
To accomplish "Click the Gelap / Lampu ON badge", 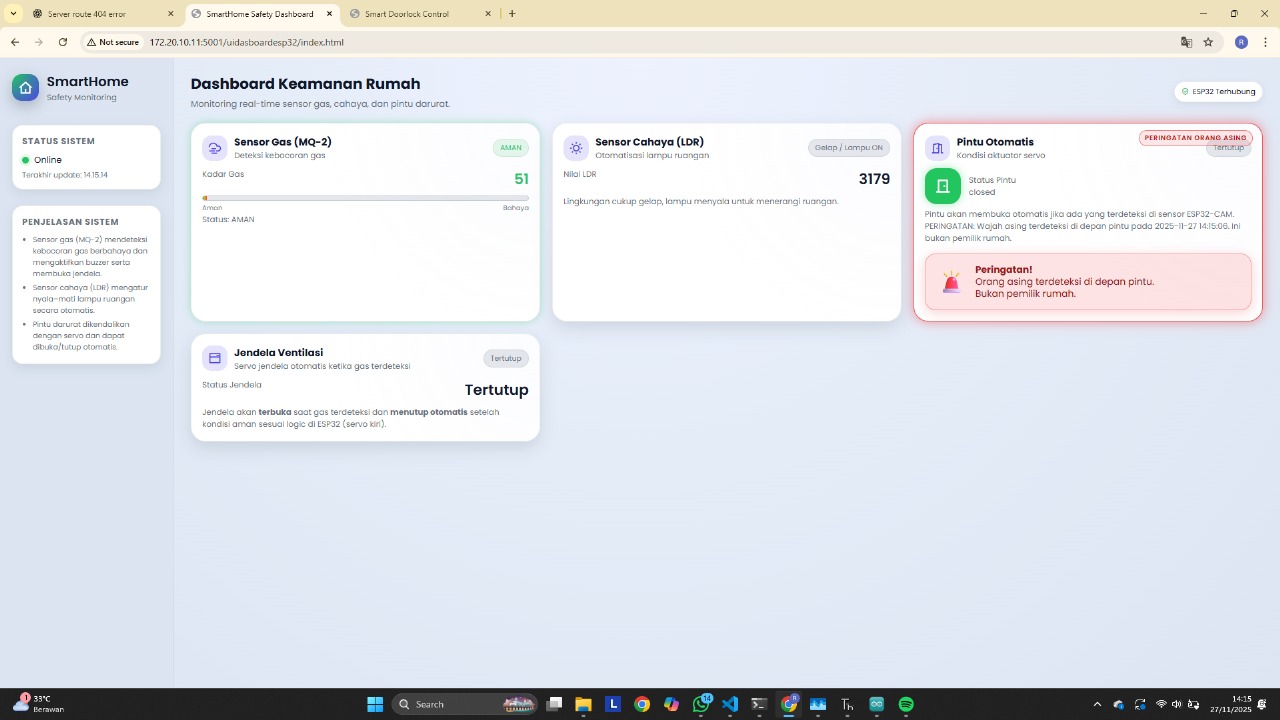I will [x=848, y=148].
